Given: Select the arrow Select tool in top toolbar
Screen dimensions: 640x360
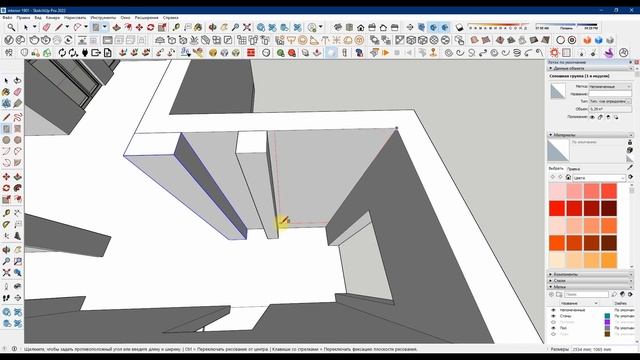Looking at the screenshot, I should pos(26,27).
